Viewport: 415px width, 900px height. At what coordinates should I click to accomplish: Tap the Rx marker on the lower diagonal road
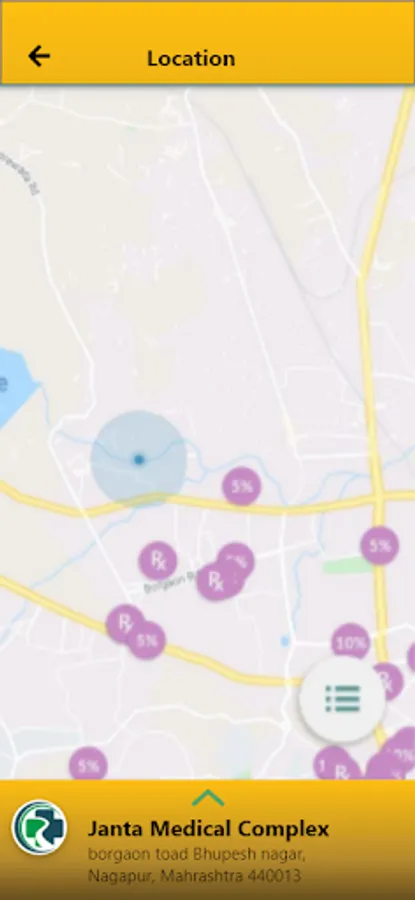tap(125, 623)
